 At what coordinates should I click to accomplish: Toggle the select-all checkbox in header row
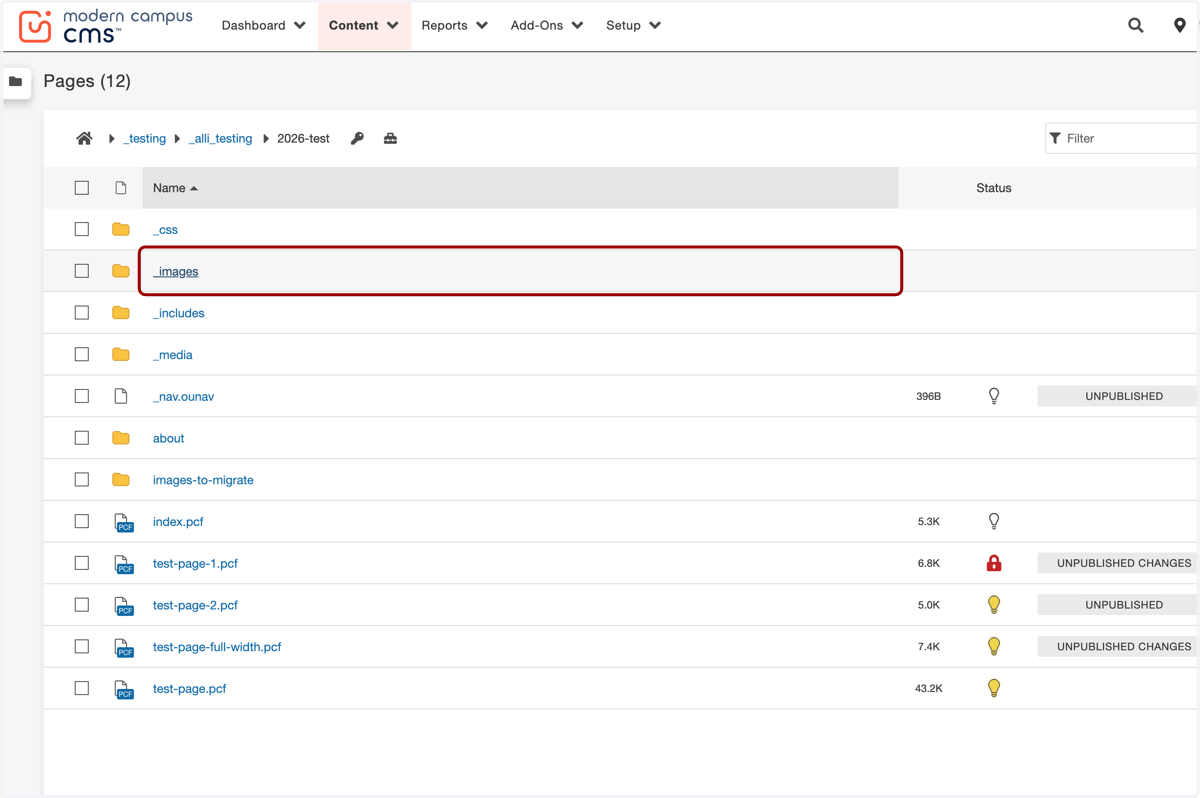(x=82, y=188)
